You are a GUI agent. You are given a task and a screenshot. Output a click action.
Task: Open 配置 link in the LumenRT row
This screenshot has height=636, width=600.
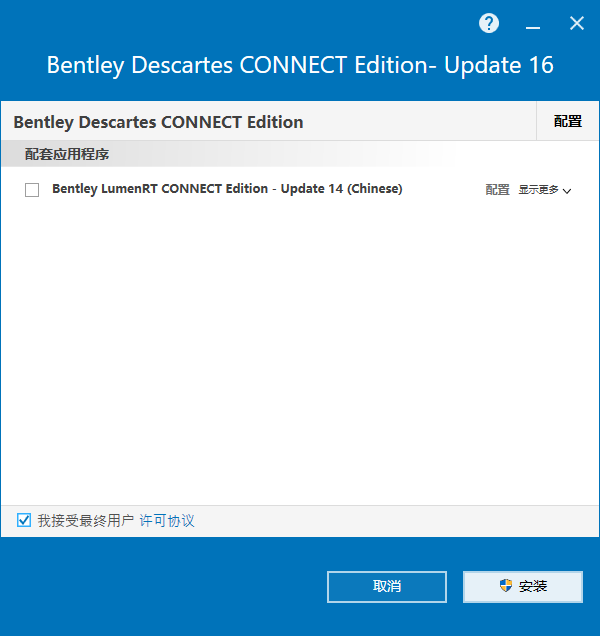[497, 189]
